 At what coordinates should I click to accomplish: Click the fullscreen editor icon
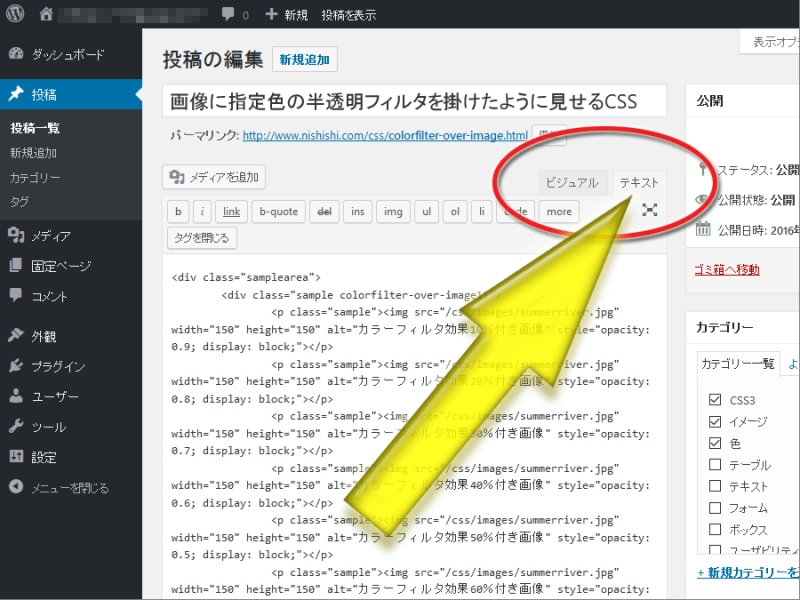tap(650, 209)
